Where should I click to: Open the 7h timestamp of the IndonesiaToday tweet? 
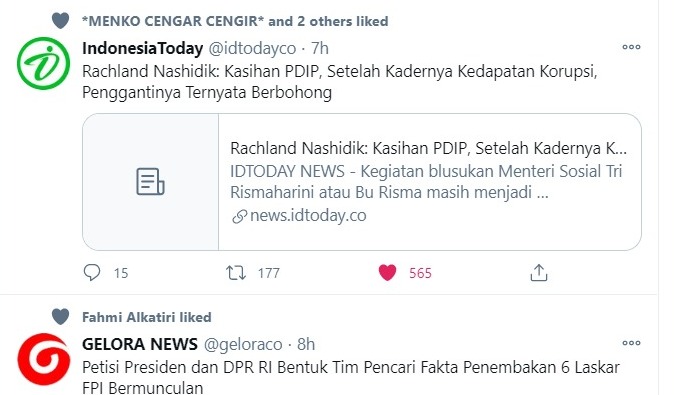[x=320, y=48]
